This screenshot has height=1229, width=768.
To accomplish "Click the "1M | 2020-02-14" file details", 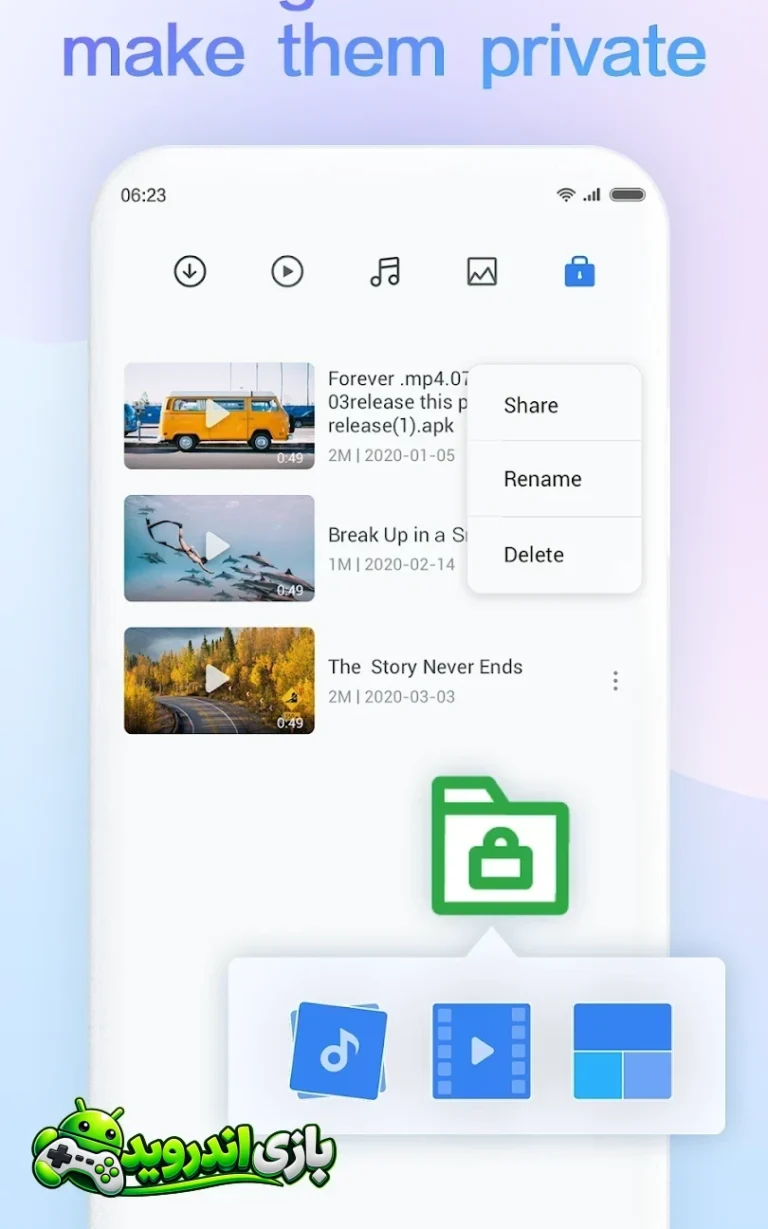I will pyautogui.click(x=391, y=564).
